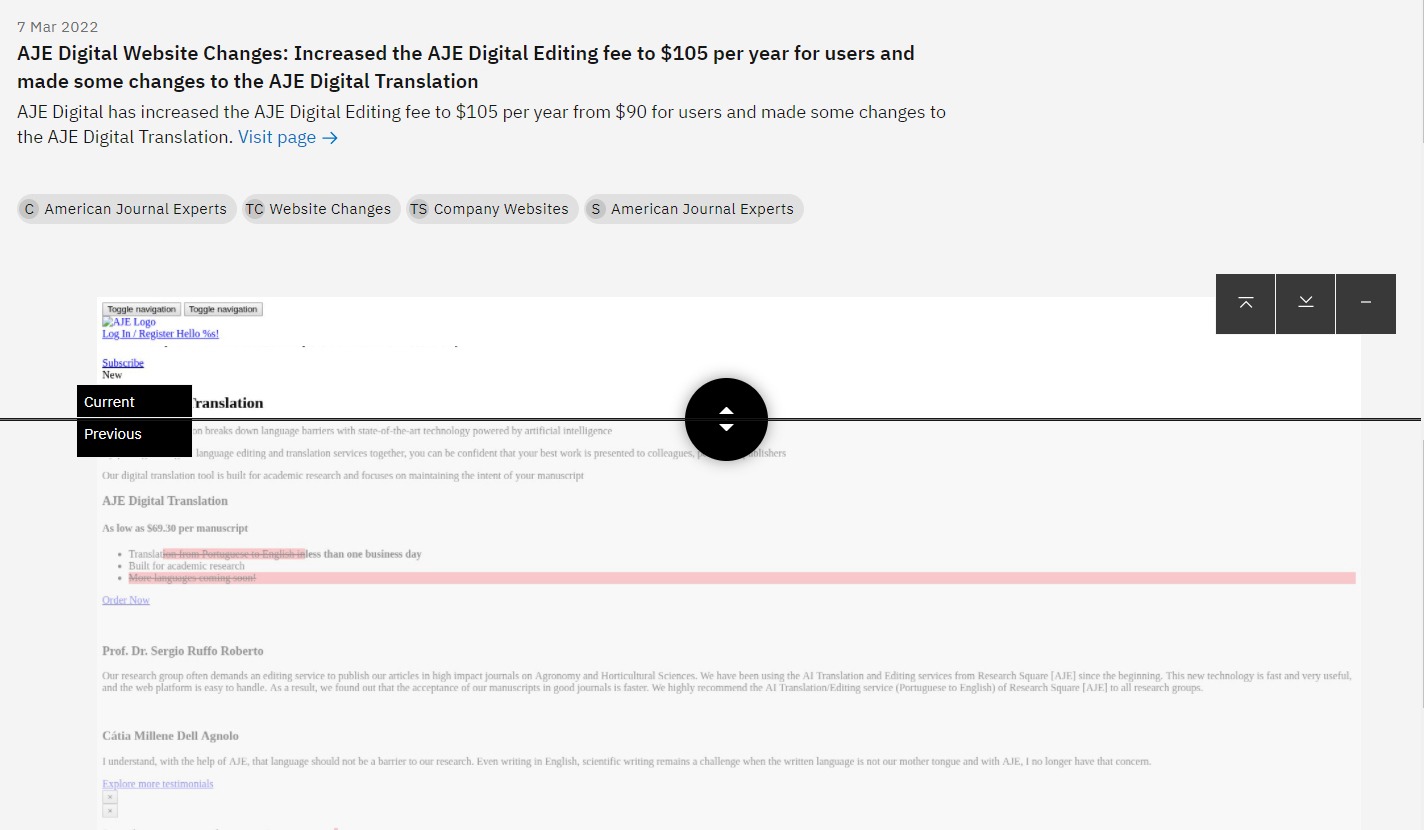Screen dimensions: 1424x830
Task: Click the Previous version label
Action: (134, 436)
